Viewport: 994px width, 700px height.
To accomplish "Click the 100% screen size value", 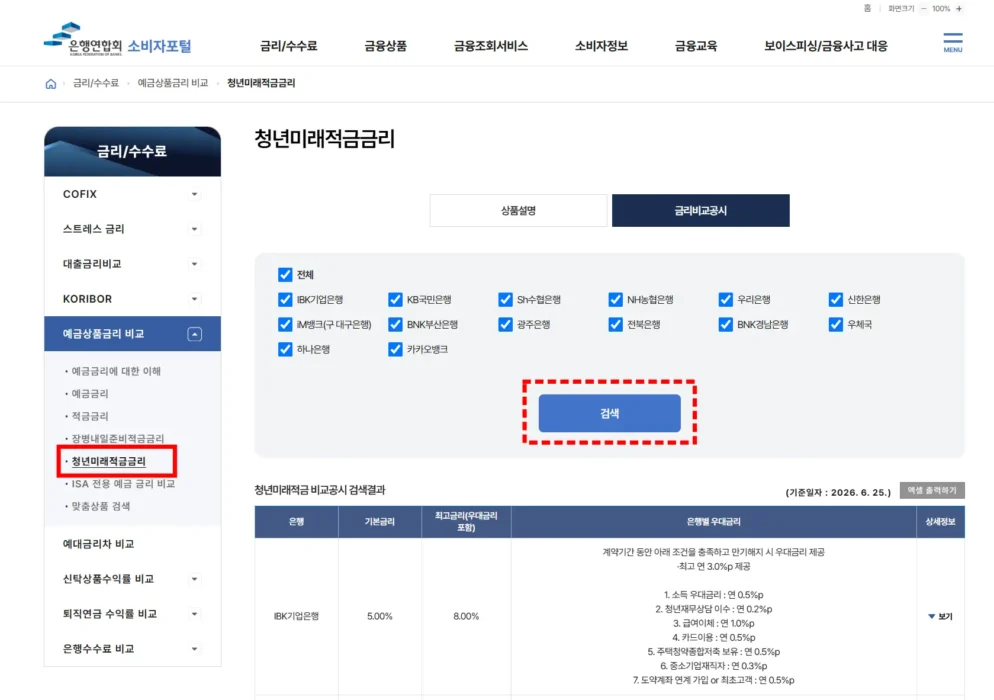I will pos(941,8).
